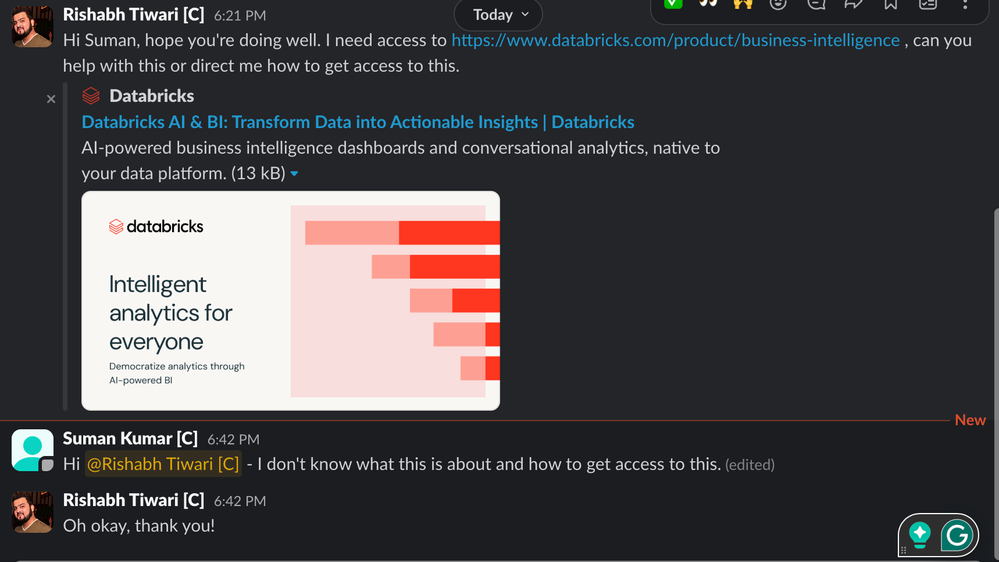This screenshot has height=562, width=999.
Task: Open the Databricks AI & BI title link
Action: tap(357, 122)
